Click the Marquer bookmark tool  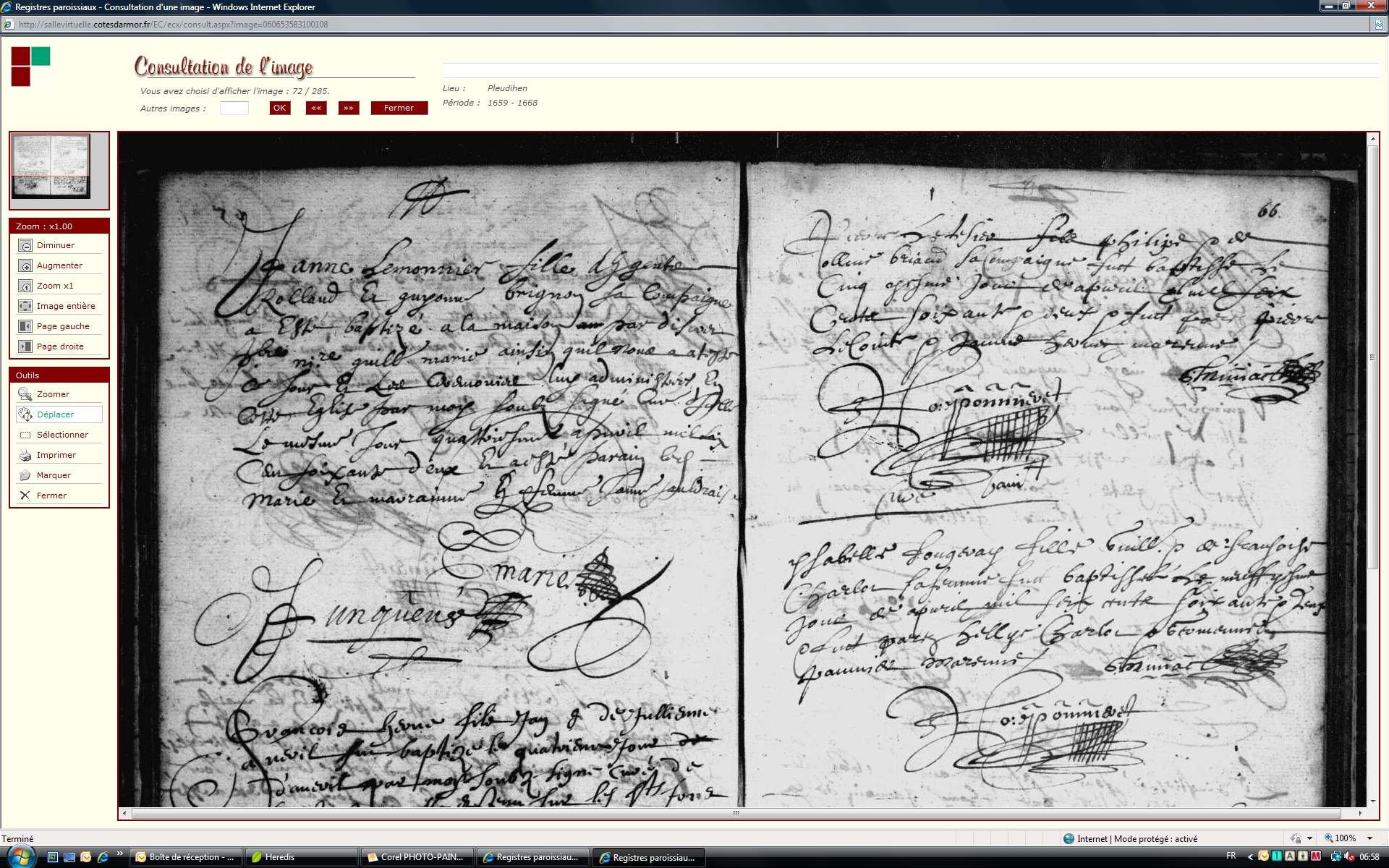point(25,476)
